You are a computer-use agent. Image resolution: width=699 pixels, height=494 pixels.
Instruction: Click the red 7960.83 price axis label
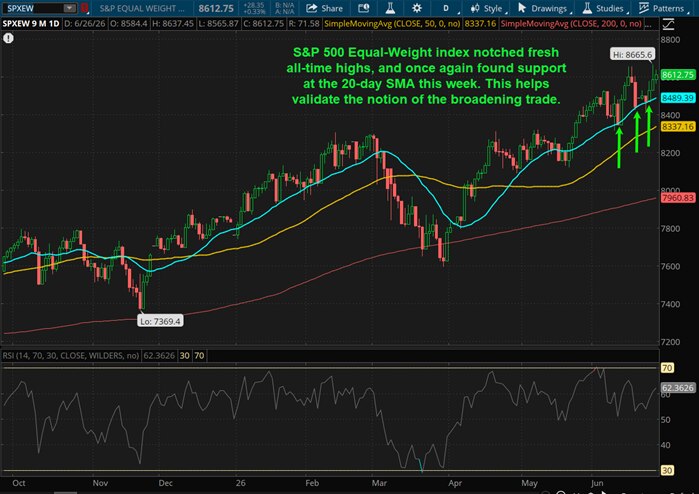[678, 198]
